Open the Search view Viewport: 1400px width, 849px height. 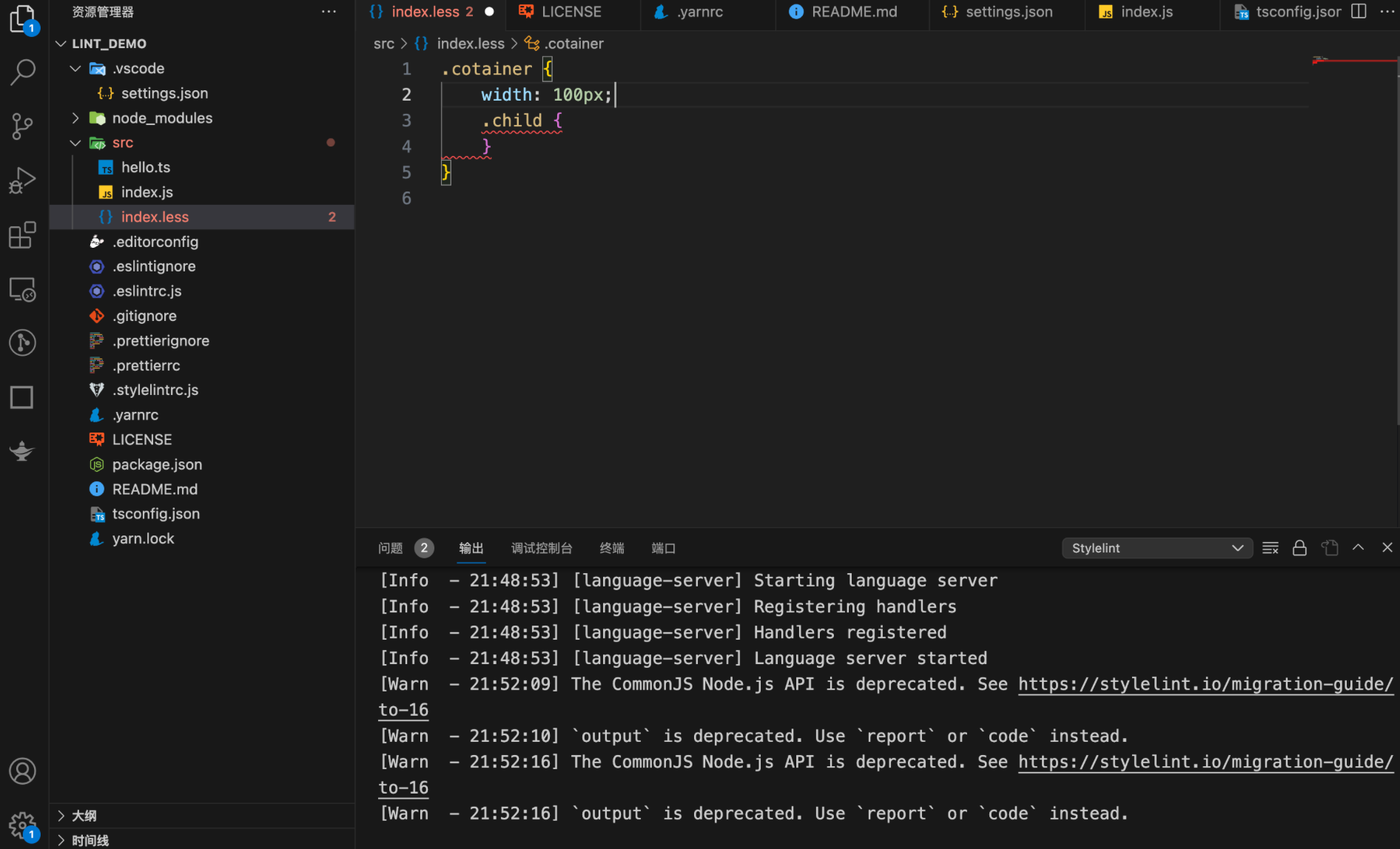23,72
